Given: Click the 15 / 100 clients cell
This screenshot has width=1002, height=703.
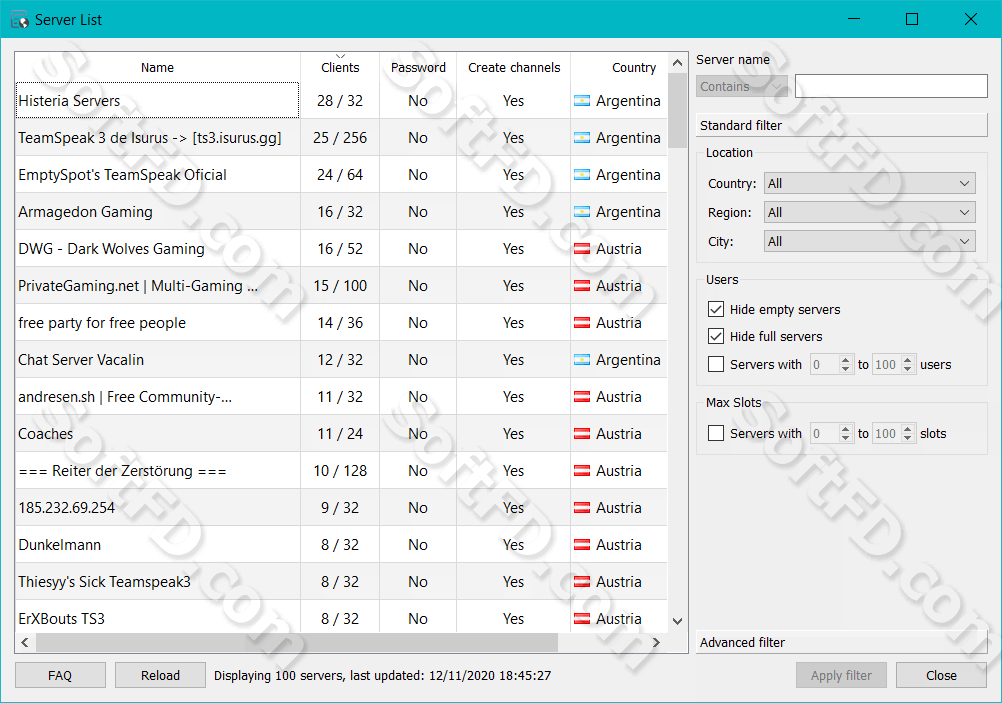Looking at the screenshot, I should [x=340, y=286].
